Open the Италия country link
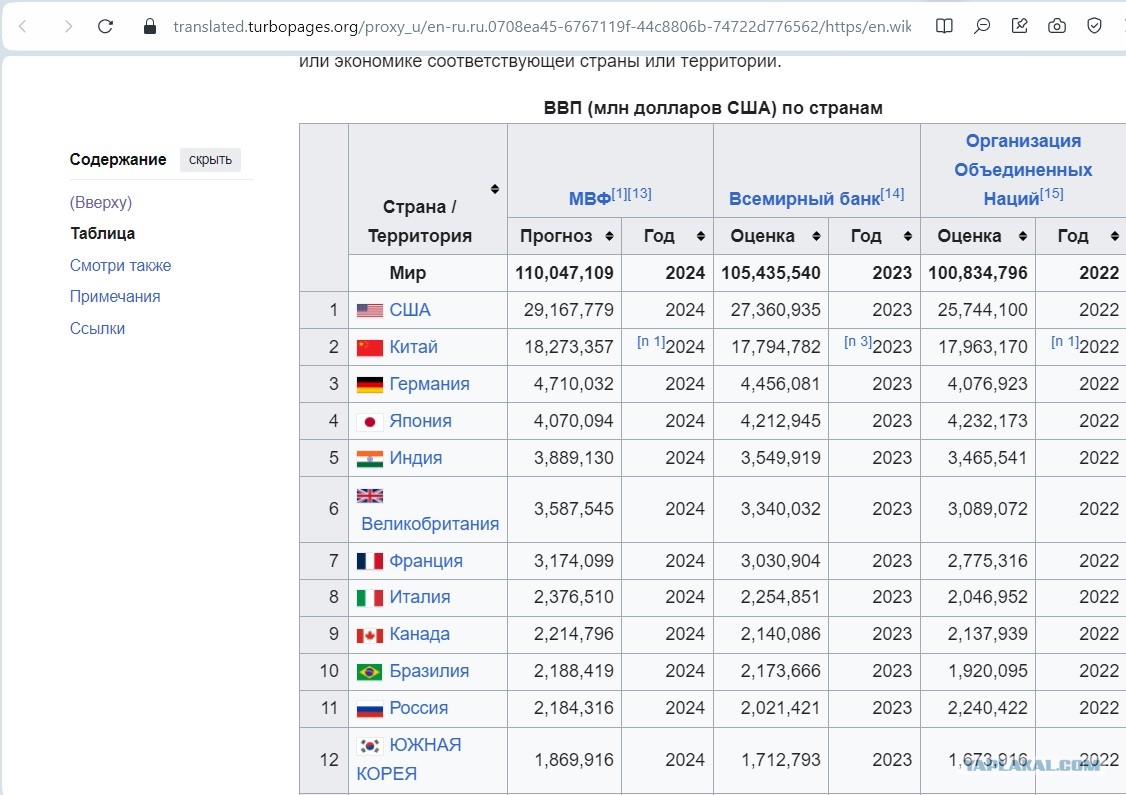This screenshot has width=1126, height=795. (420, 598)
